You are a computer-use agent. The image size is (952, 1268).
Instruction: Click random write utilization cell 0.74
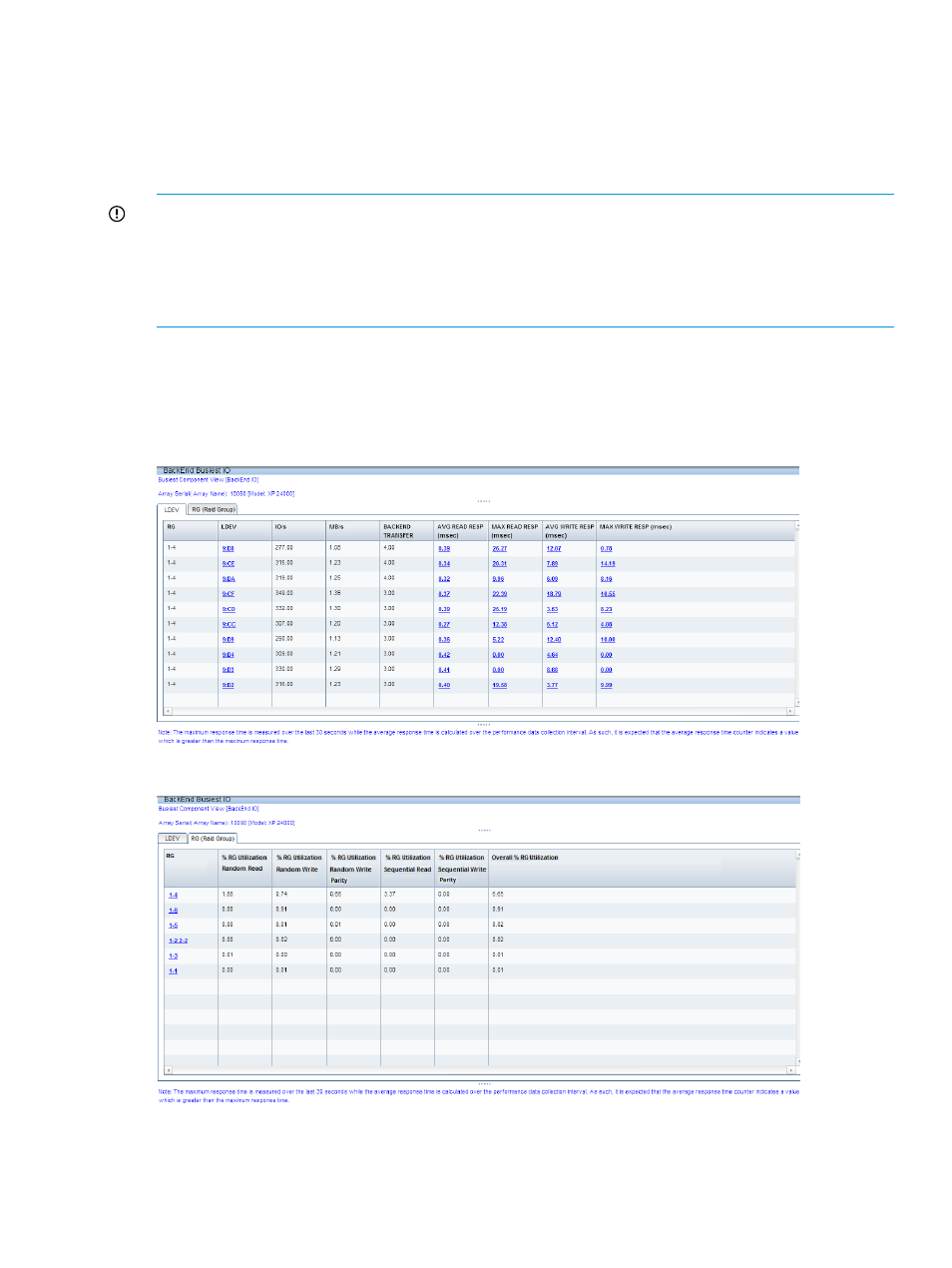282,895
